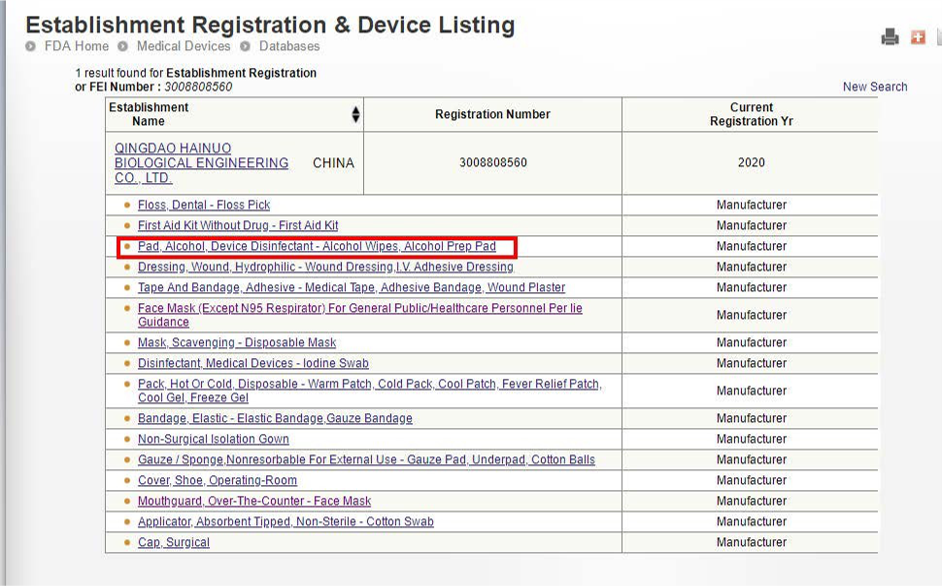
Task: Click Manufacturer in the Floss, Dental row
Action: pyautogui.click(x=751, y=205)
